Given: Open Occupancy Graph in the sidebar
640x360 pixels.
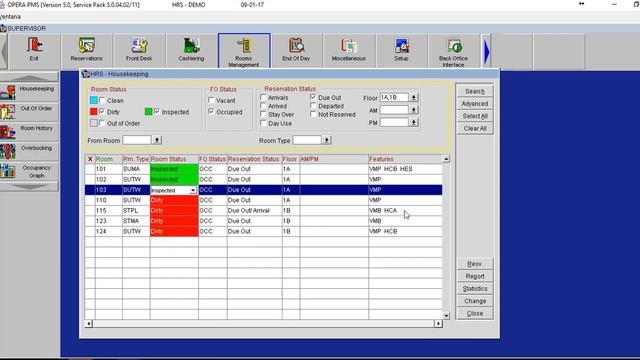Looking at the screenshot, I should coord(29,171).
